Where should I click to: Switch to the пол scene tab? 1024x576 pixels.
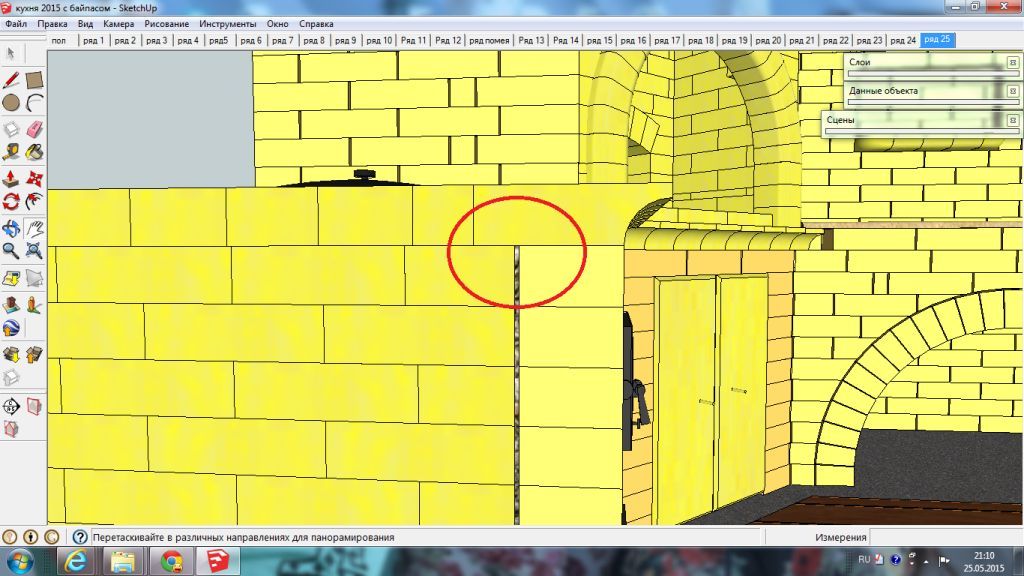point(59,41)
